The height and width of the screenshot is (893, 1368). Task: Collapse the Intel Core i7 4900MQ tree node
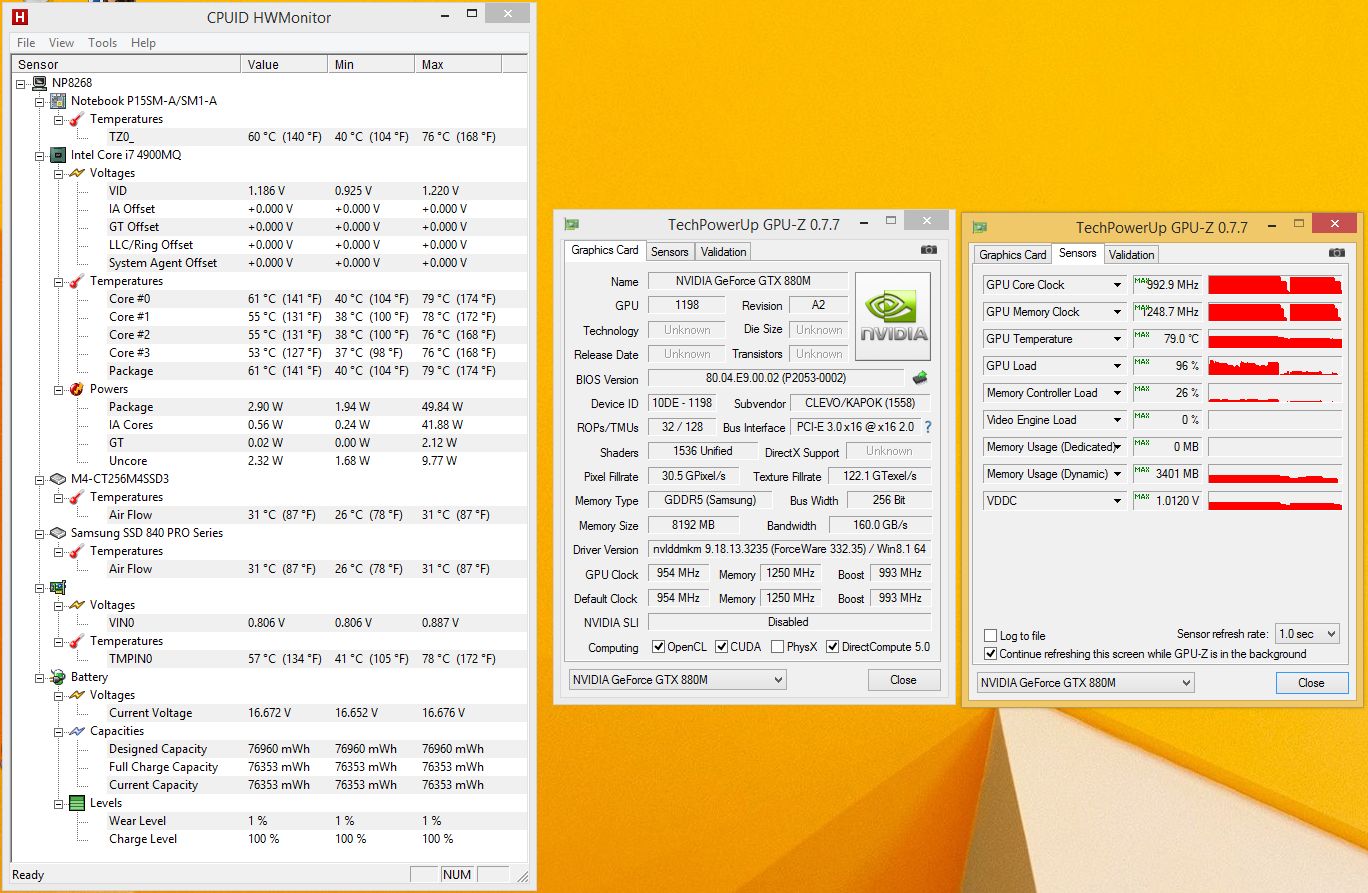pyautogui.click(x=39, y=155)
